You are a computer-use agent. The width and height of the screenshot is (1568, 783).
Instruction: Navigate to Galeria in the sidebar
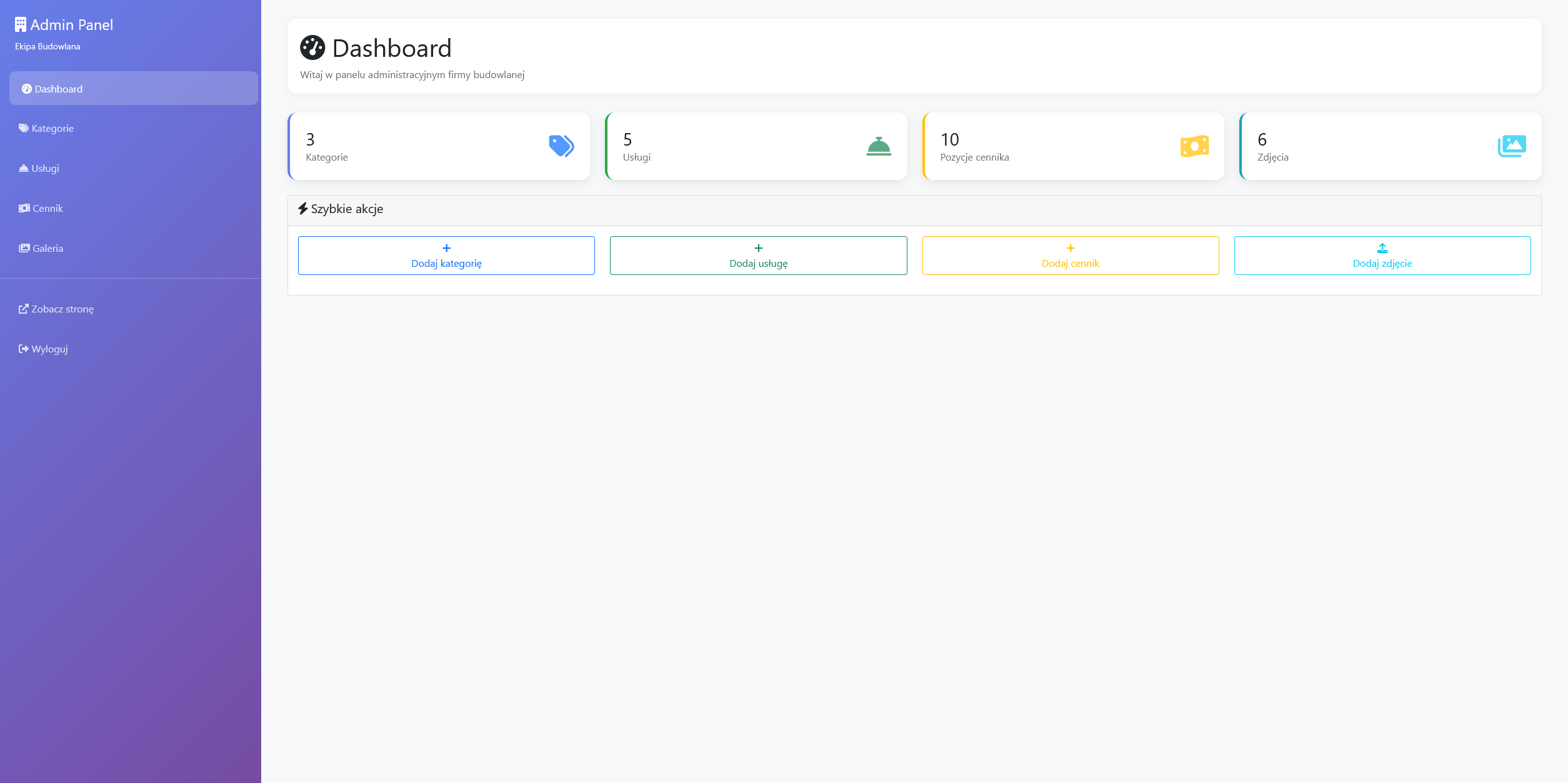[47, 248]
